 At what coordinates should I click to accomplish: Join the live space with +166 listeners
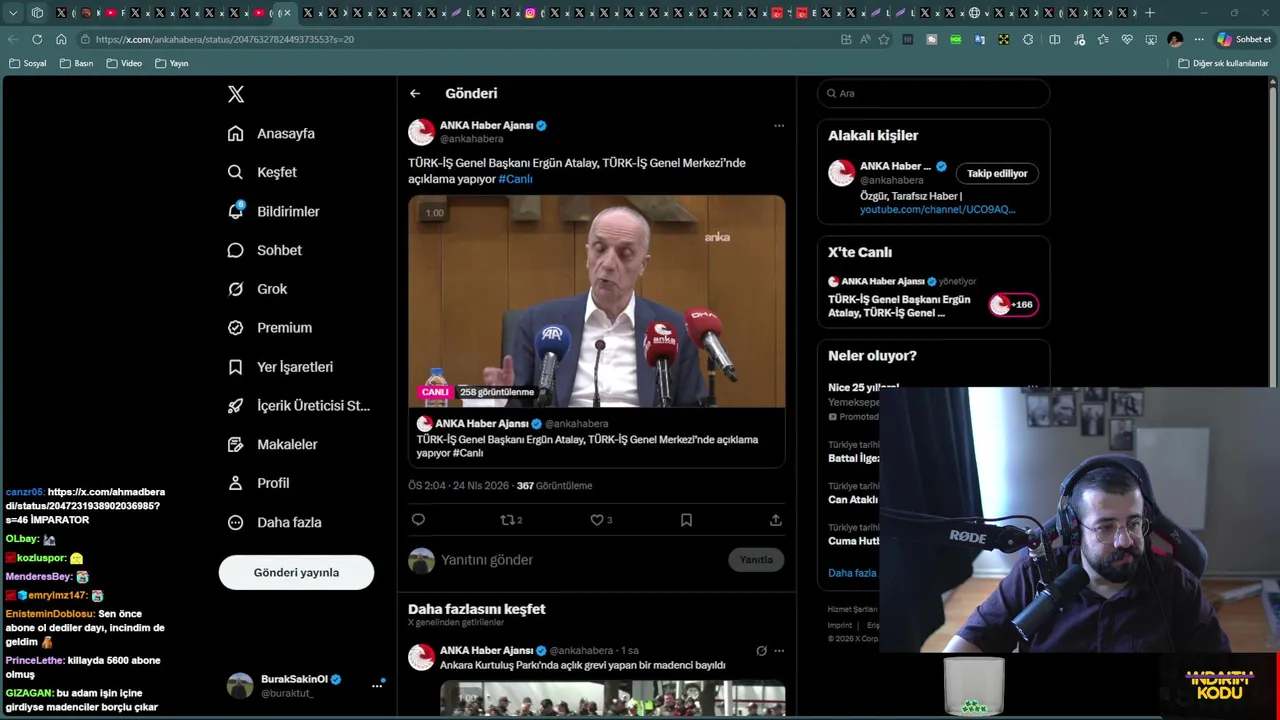coord(1013,305)
